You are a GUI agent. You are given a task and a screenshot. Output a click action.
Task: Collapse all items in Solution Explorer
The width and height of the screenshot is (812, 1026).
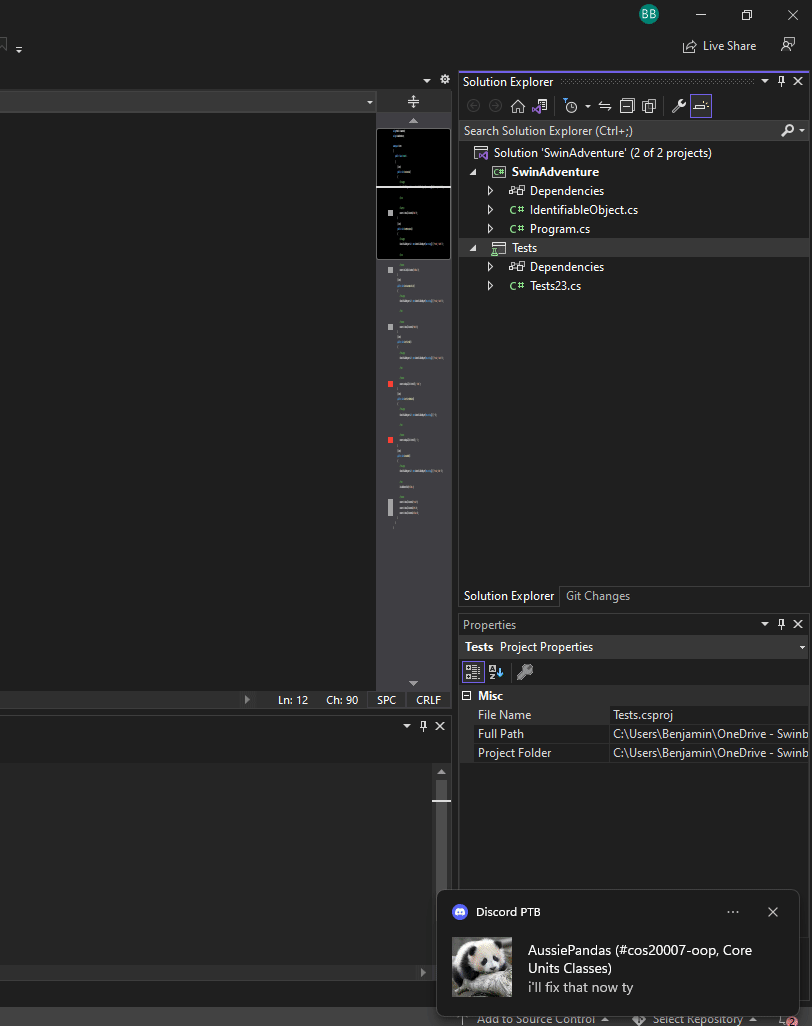coord(627,106)
